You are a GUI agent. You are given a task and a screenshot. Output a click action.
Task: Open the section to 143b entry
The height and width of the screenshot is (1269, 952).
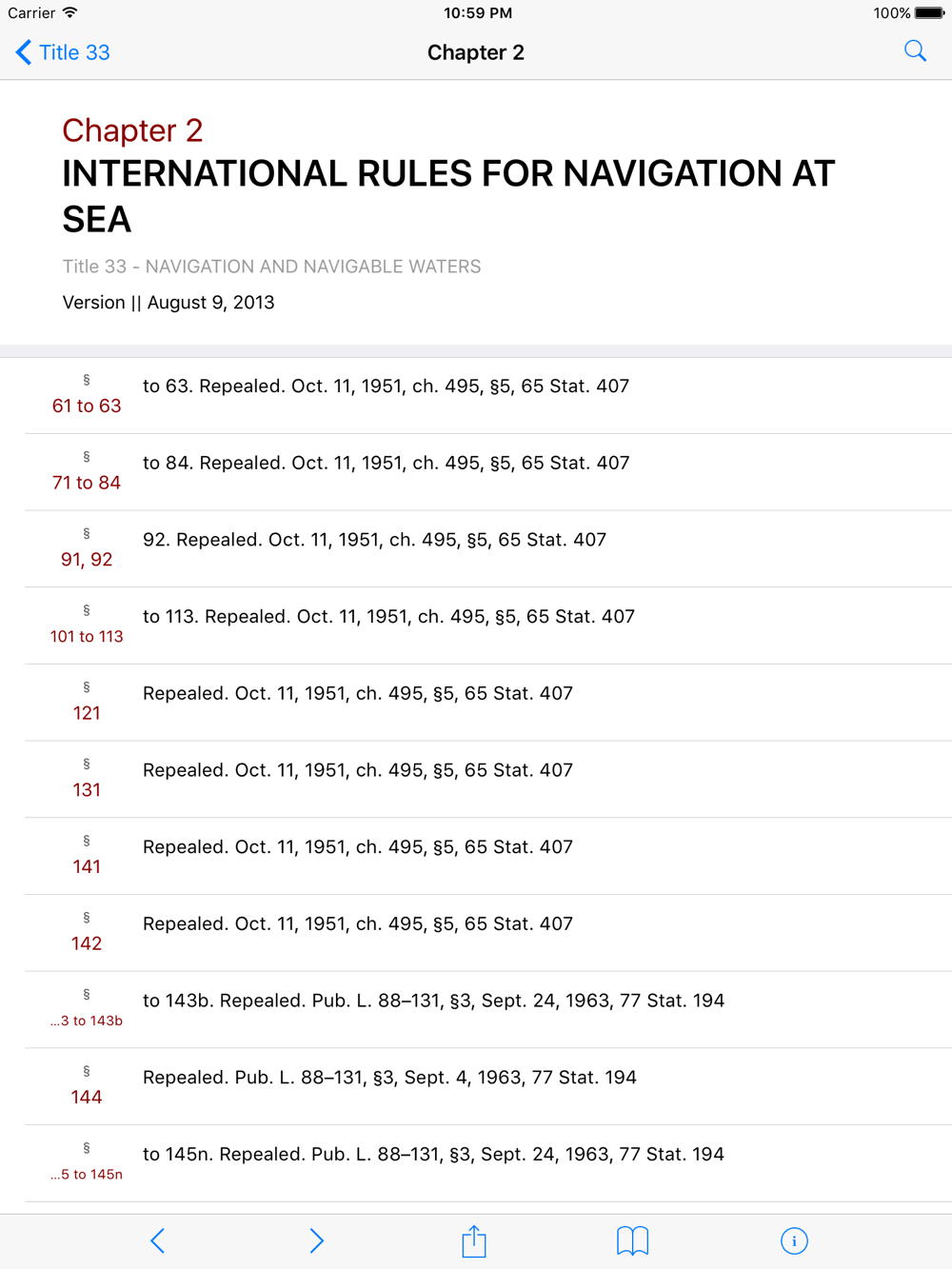point(488,1010)
